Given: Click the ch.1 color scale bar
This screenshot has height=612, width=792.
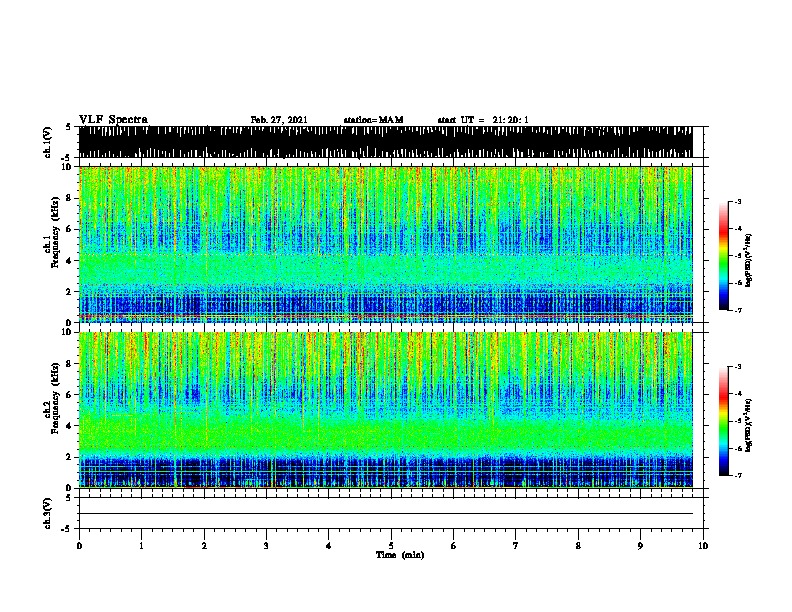Looking at the screenshot, I should tap(724, 256).
